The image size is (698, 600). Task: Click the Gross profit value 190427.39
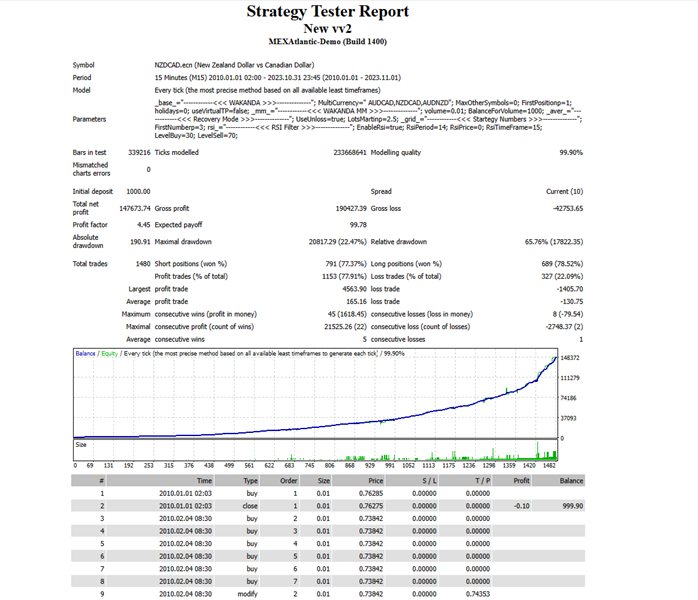point(351,208)
